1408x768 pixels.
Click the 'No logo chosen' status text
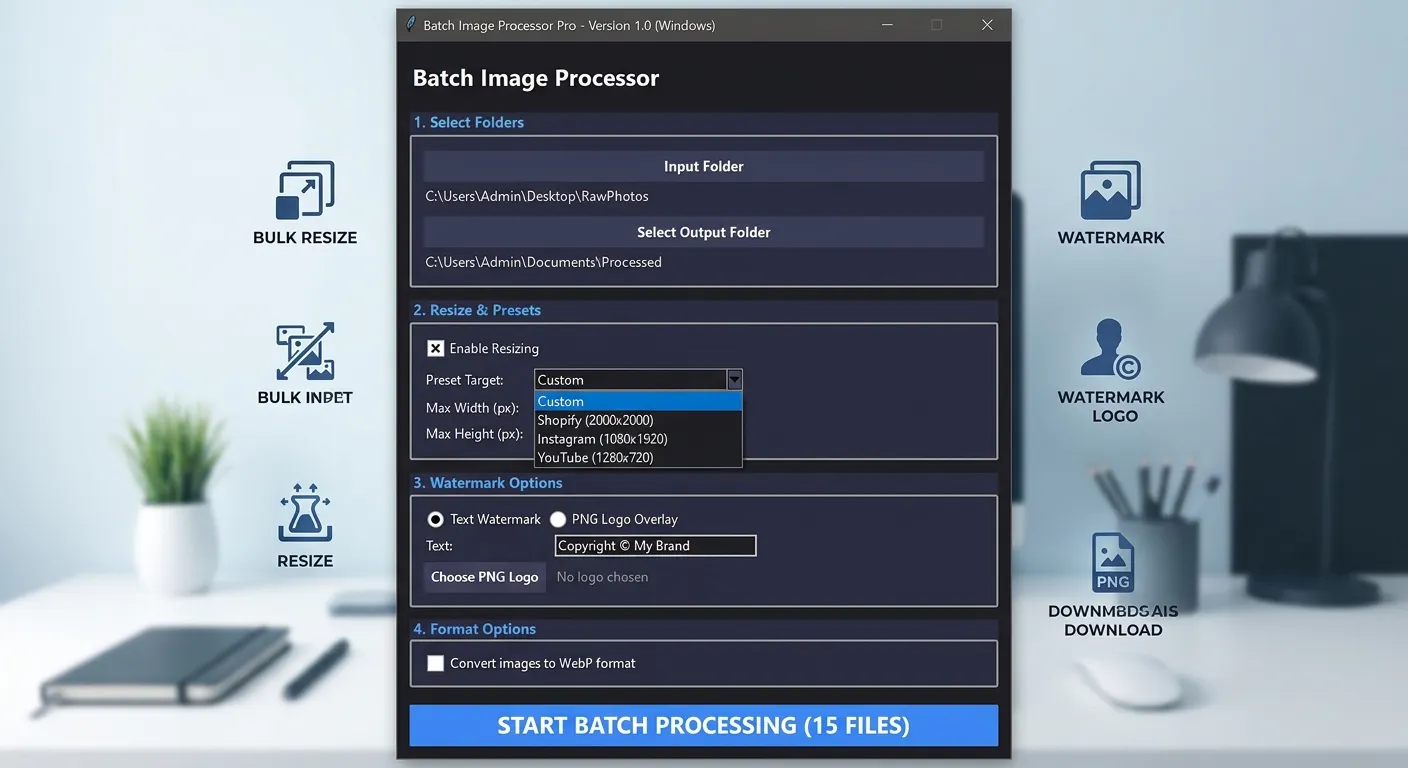pyautogui.click(x=602, y=577)
